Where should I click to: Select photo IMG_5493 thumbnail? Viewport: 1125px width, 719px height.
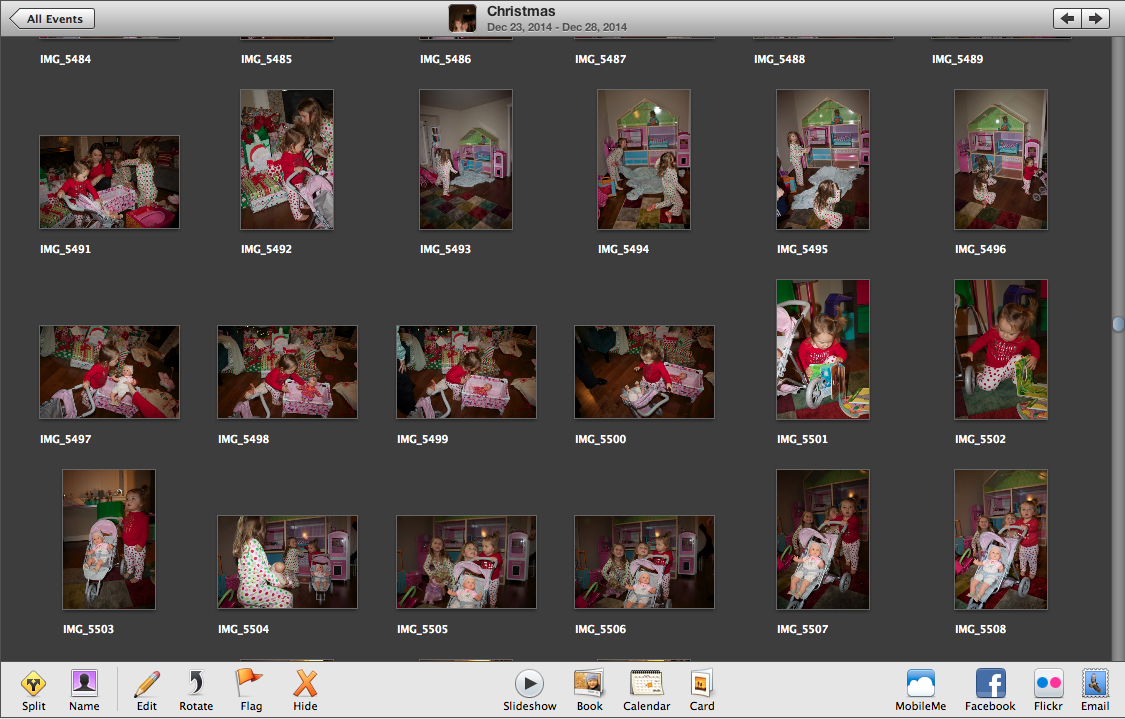[466, 159]
